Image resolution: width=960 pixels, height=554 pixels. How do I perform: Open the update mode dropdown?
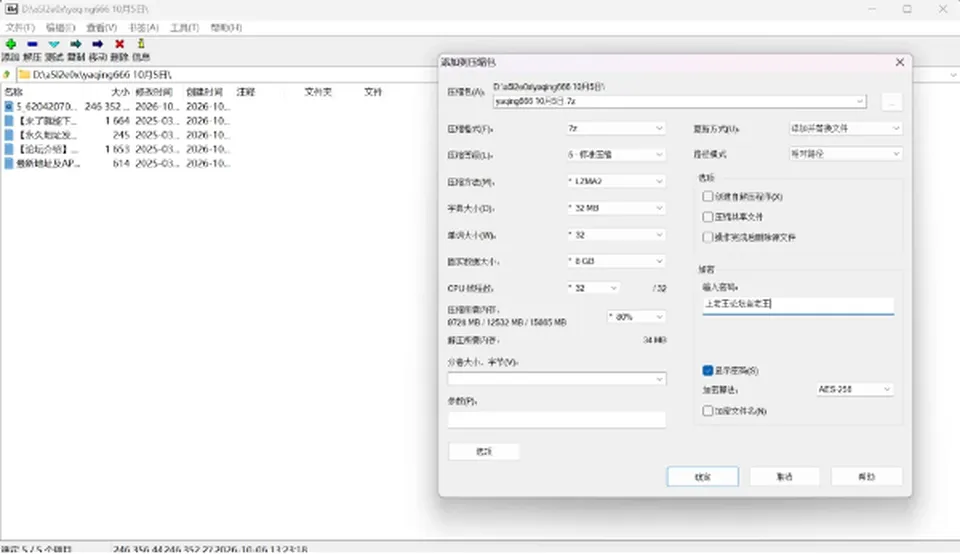coord(845,129)
